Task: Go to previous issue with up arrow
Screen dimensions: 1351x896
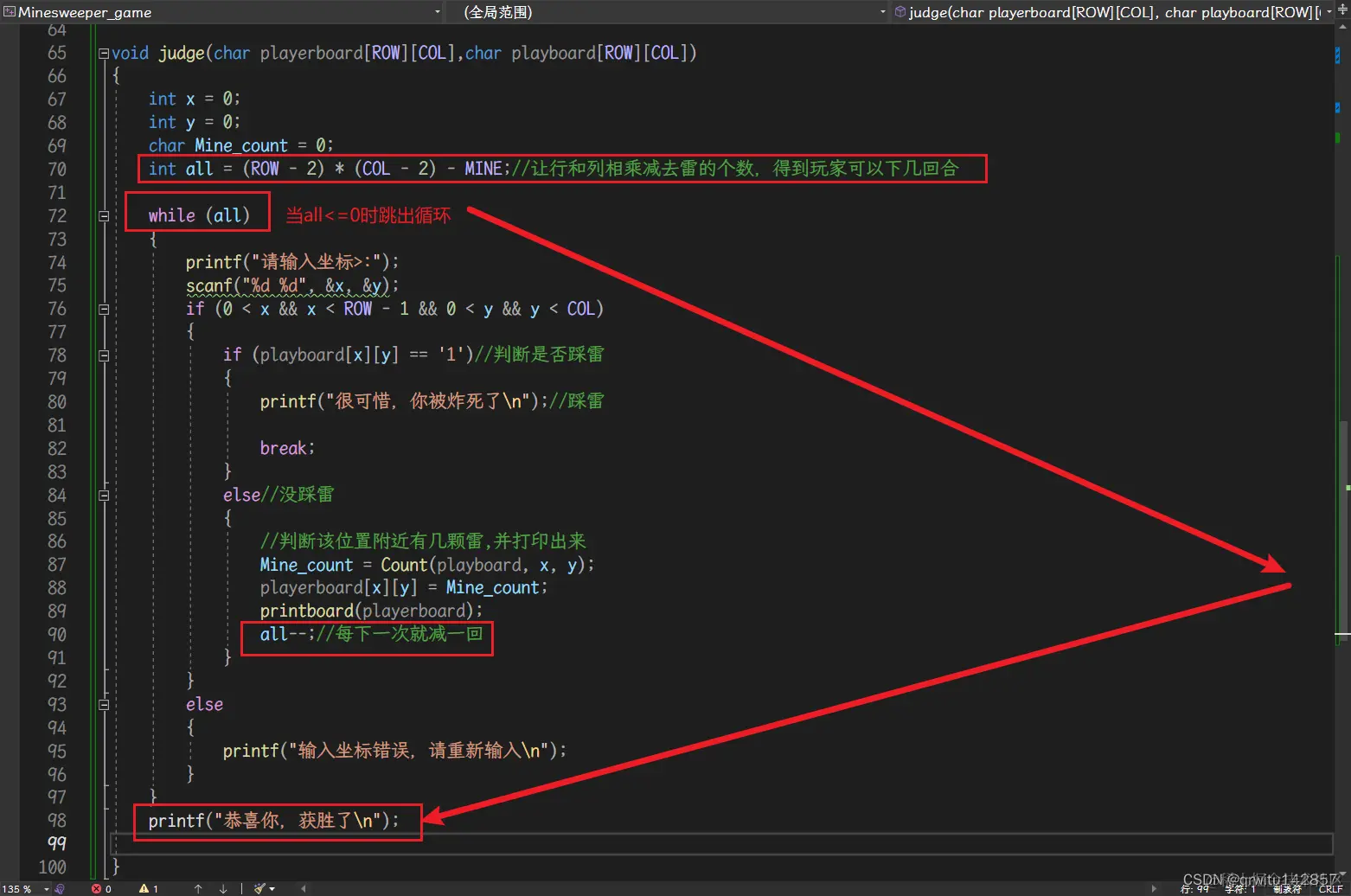Action: (198, 889)
